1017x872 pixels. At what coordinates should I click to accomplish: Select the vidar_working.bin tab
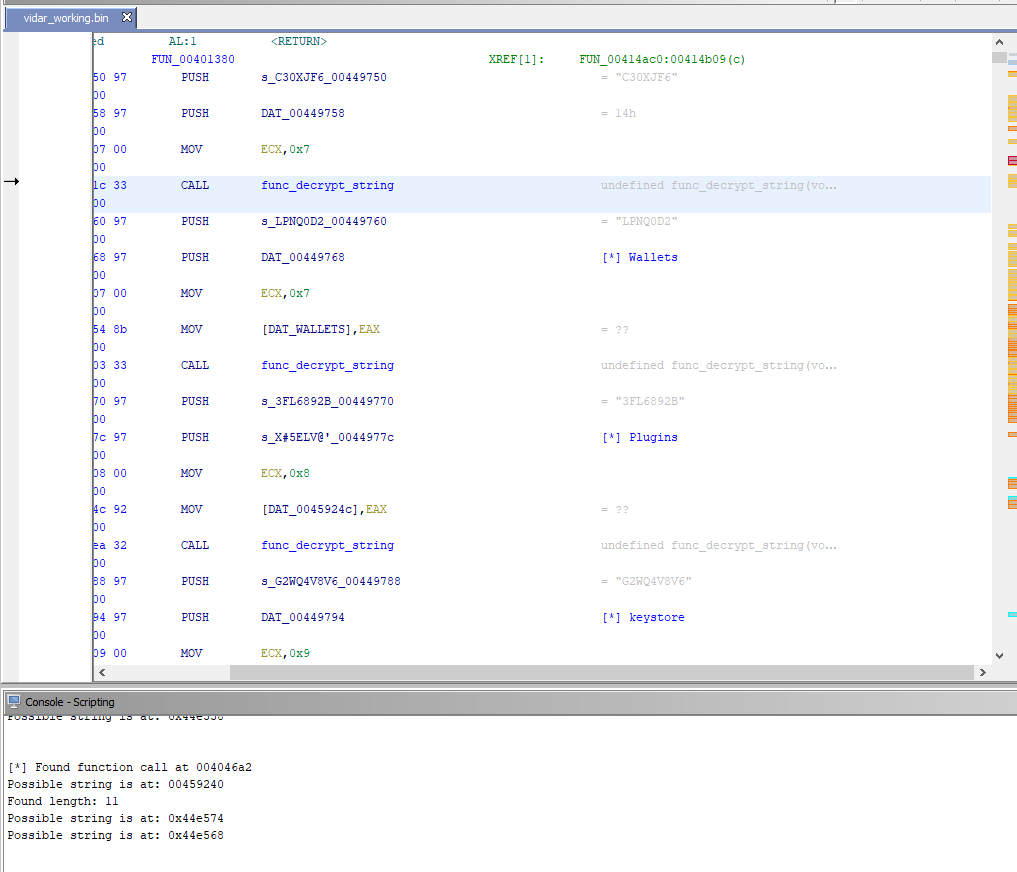tap(64, 17)
